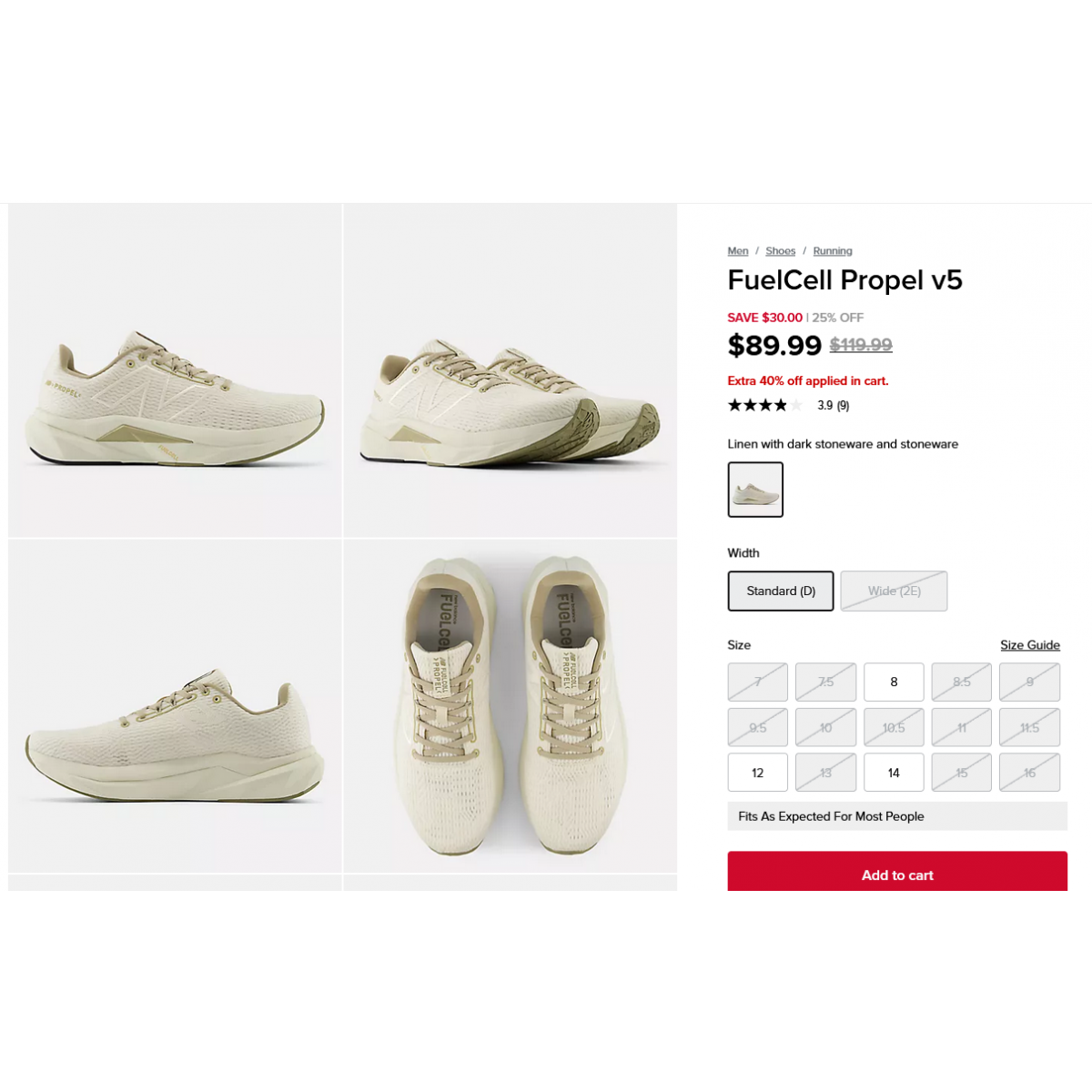Click the Add to cart button
This screenshot has height=1092, width=1092.
[897, 872]
